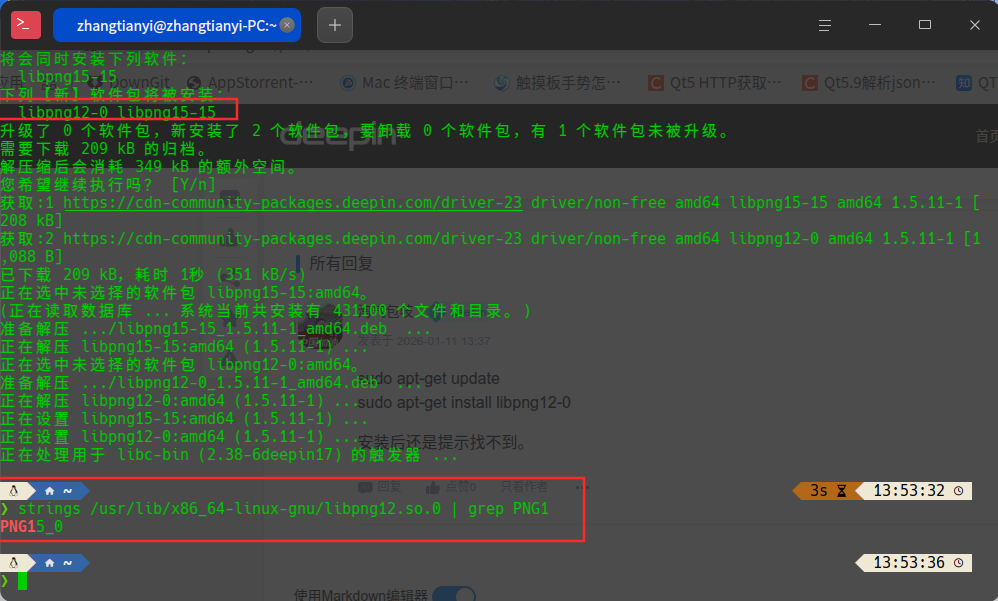Click '只看作者' in the background forum page
The width and height of the screenshot is (998, 601).
click(x=524, y=486)
